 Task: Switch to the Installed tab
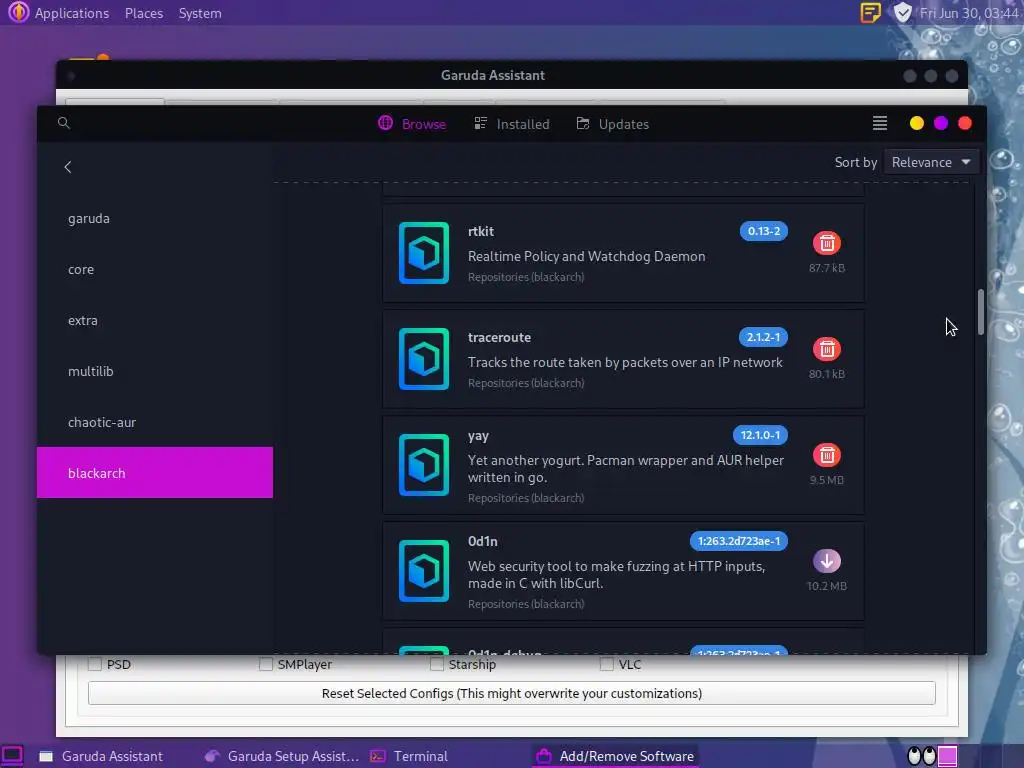click(x=512, y=124)
